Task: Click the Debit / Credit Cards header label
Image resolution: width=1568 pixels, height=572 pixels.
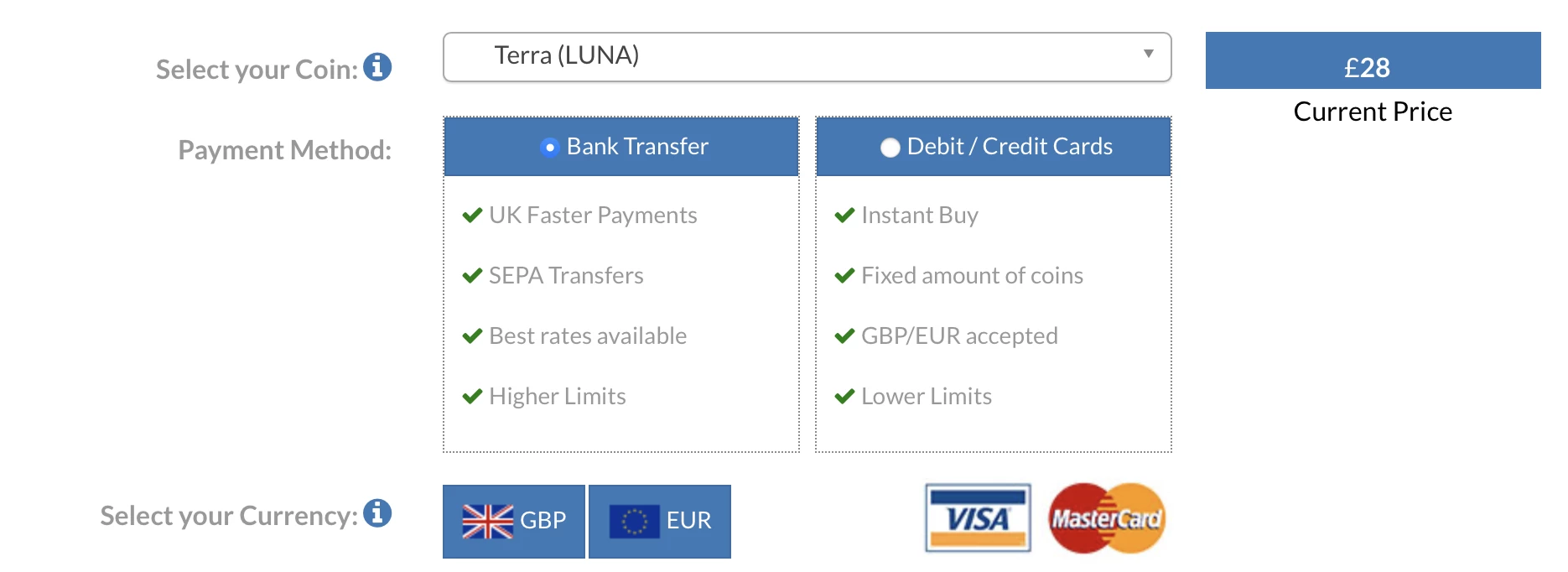Action: [x=1010, y=147]
